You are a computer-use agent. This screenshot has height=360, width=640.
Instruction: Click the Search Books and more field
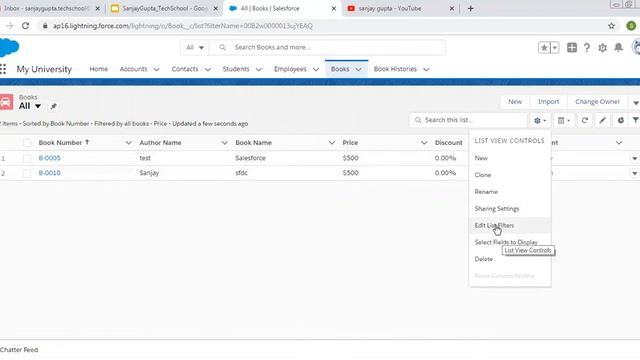click(x=327, y=48)
